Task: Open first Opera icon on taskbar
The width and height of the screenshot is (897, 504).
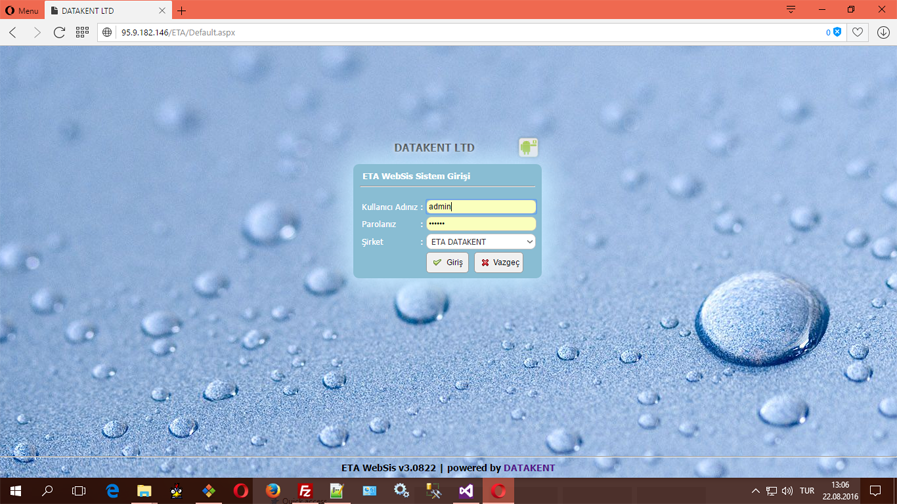Action: (x=241, y=491)
